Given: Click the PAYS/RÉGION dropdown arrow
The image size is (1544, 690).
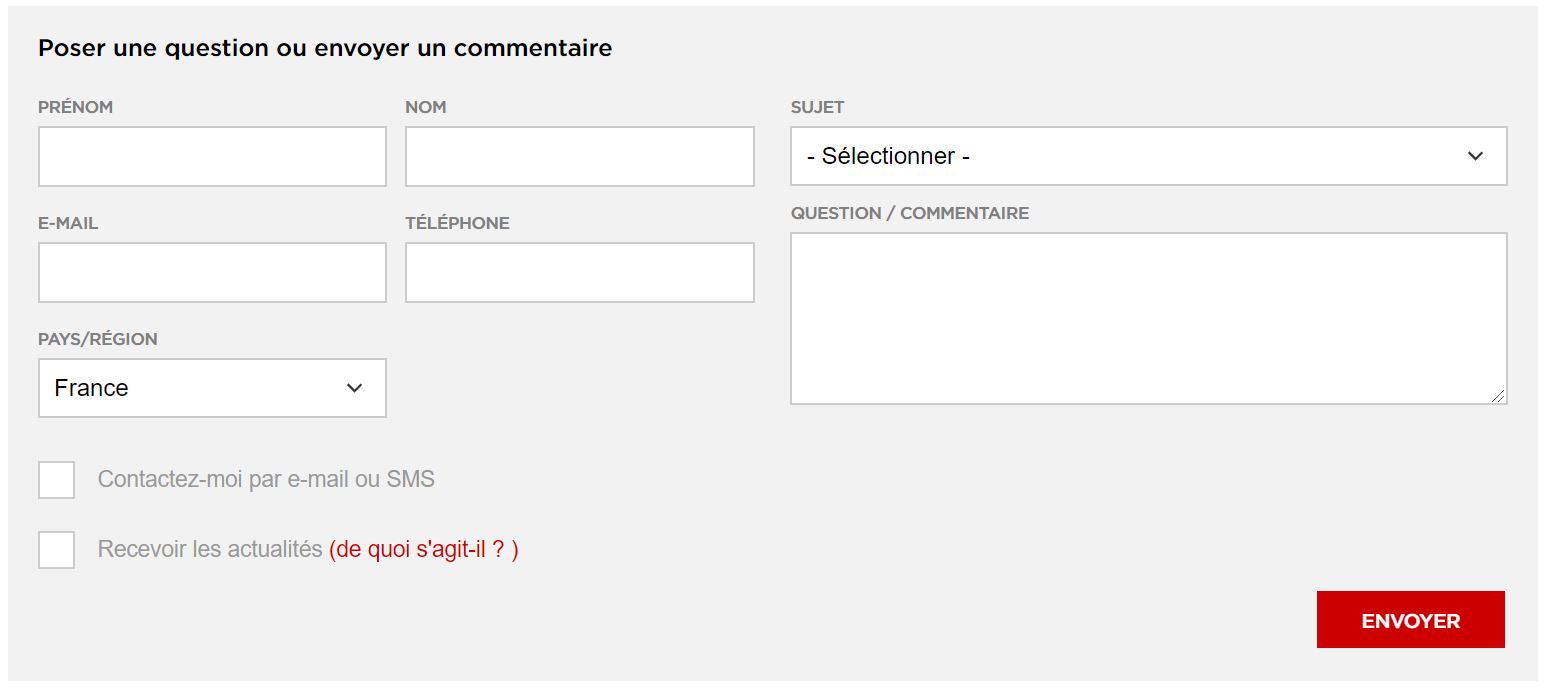Looking at the screenshot, I should click(352, 388).
